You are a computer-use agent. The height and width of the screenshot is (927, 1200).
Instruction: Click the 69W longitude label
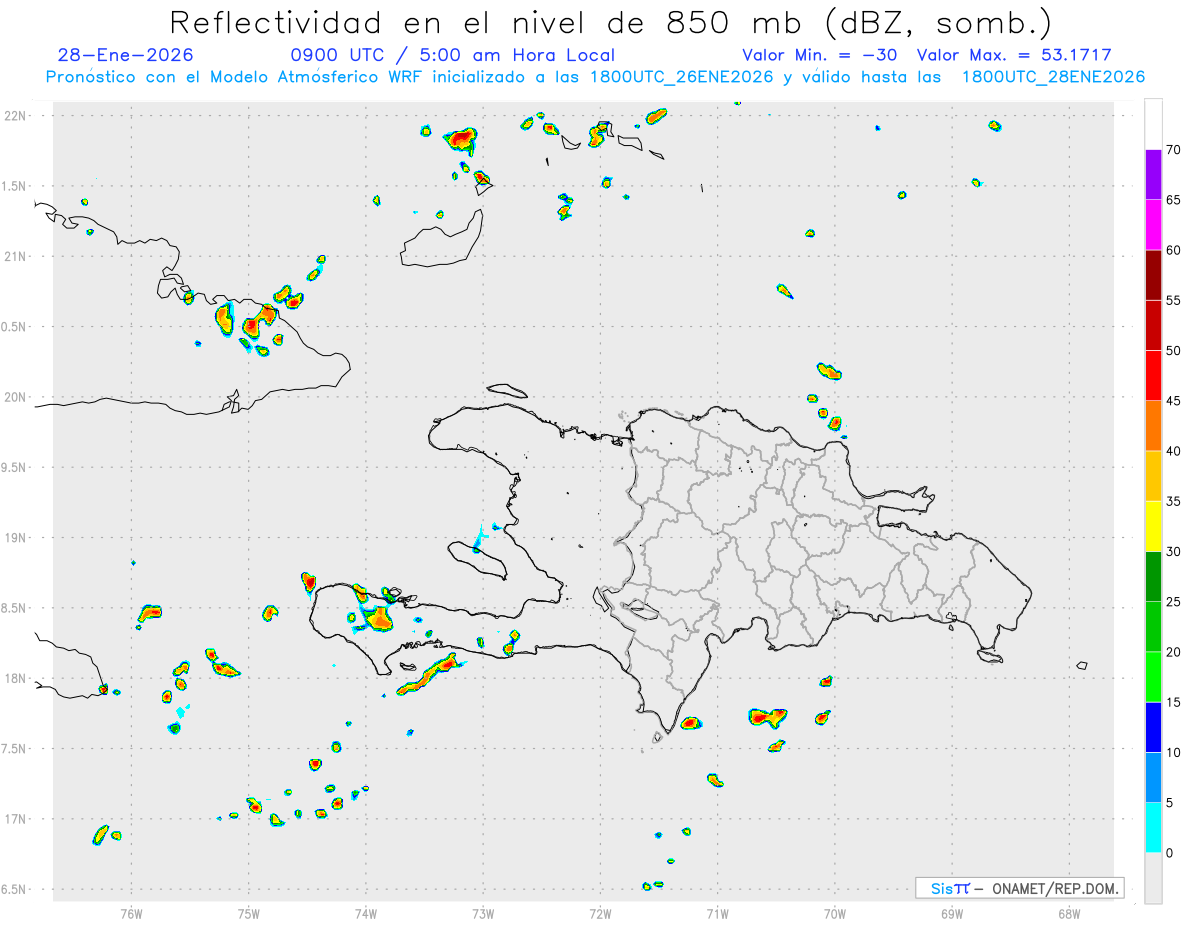(x=952, y=914)
